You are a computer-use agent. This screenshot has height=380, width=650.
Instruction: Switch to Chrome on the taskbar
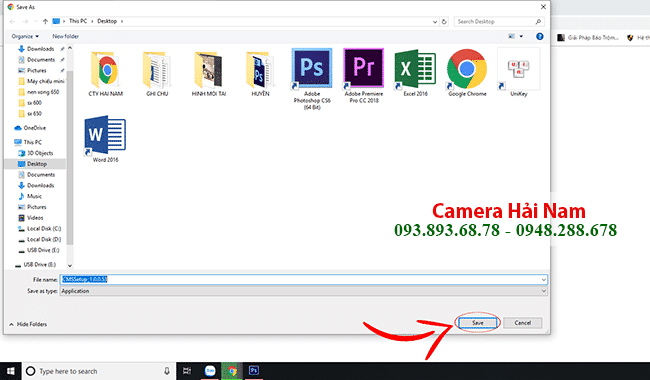coord(232,371)
